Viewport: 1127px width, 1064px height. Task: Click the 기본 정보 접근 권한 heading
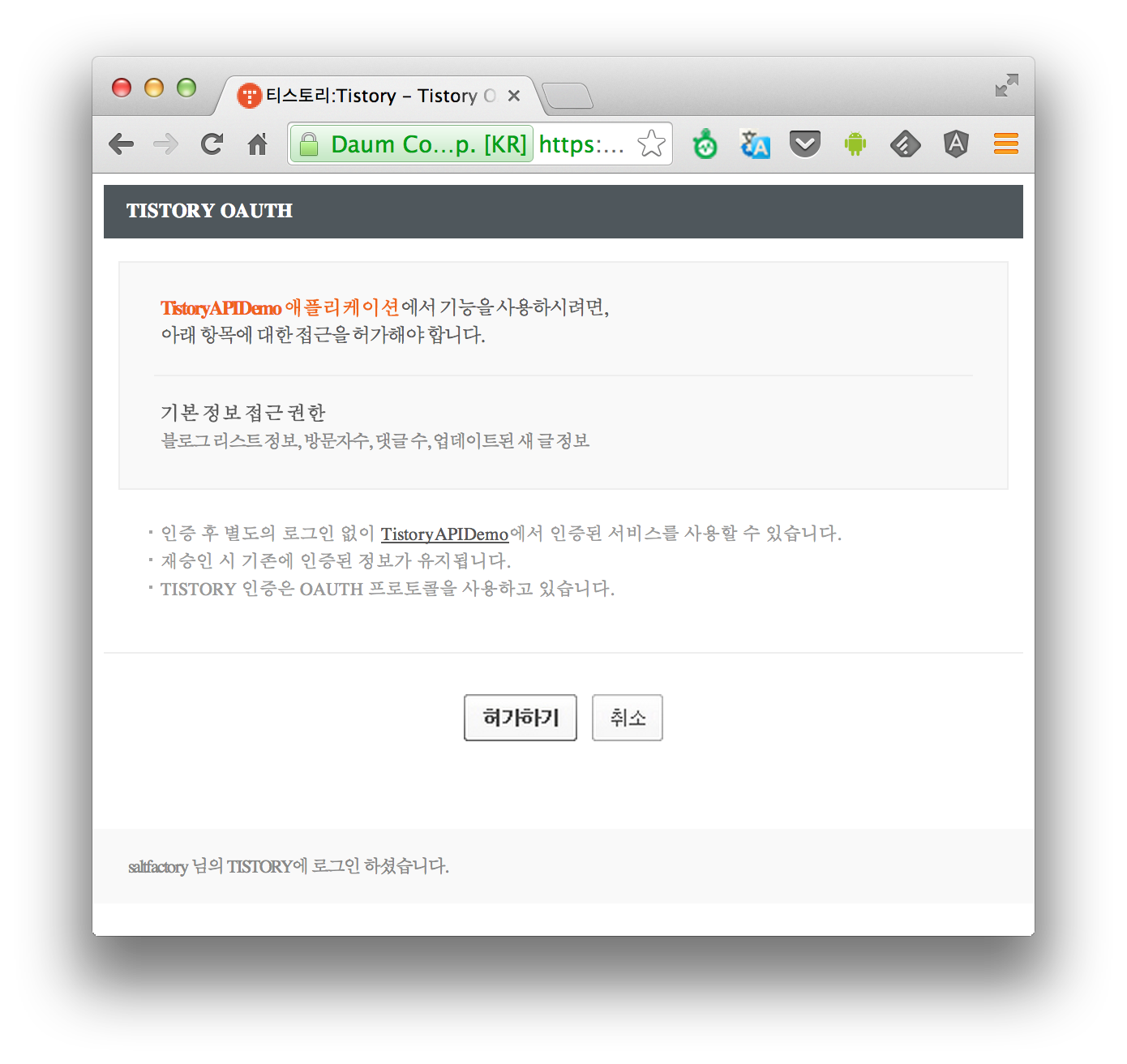click(x=243, y=413)
